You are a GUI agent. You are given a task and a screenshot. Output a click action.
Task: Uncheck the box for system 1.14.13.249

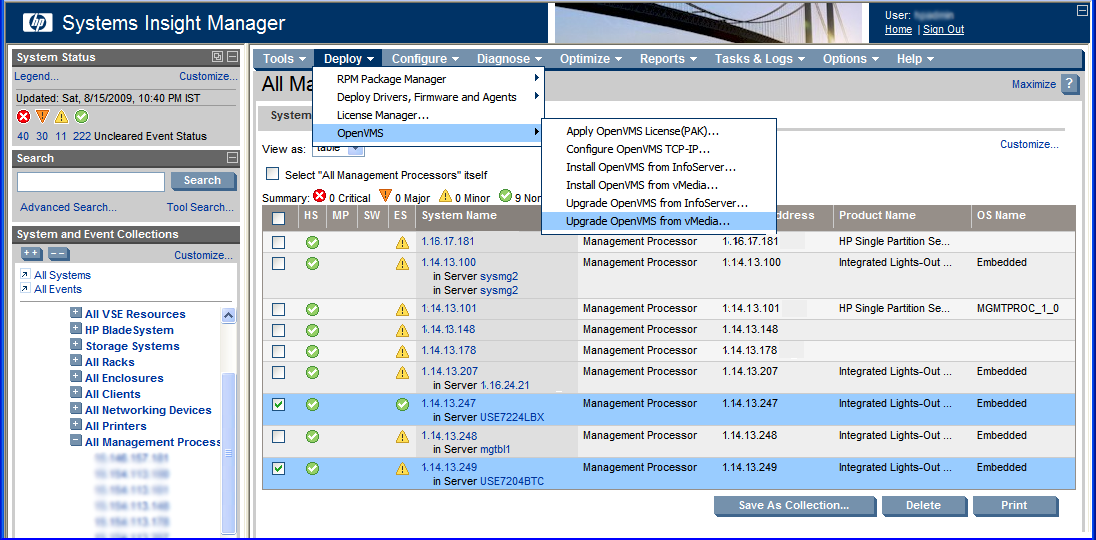point(278,468)
